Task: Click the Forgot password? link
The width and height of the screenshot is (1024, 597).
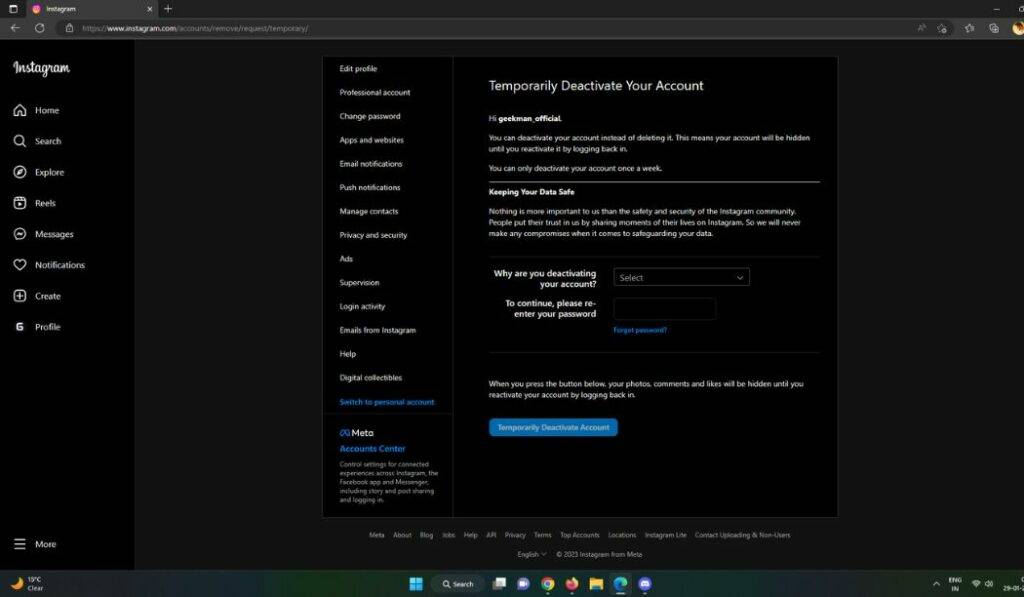Action: click(640, 330)
